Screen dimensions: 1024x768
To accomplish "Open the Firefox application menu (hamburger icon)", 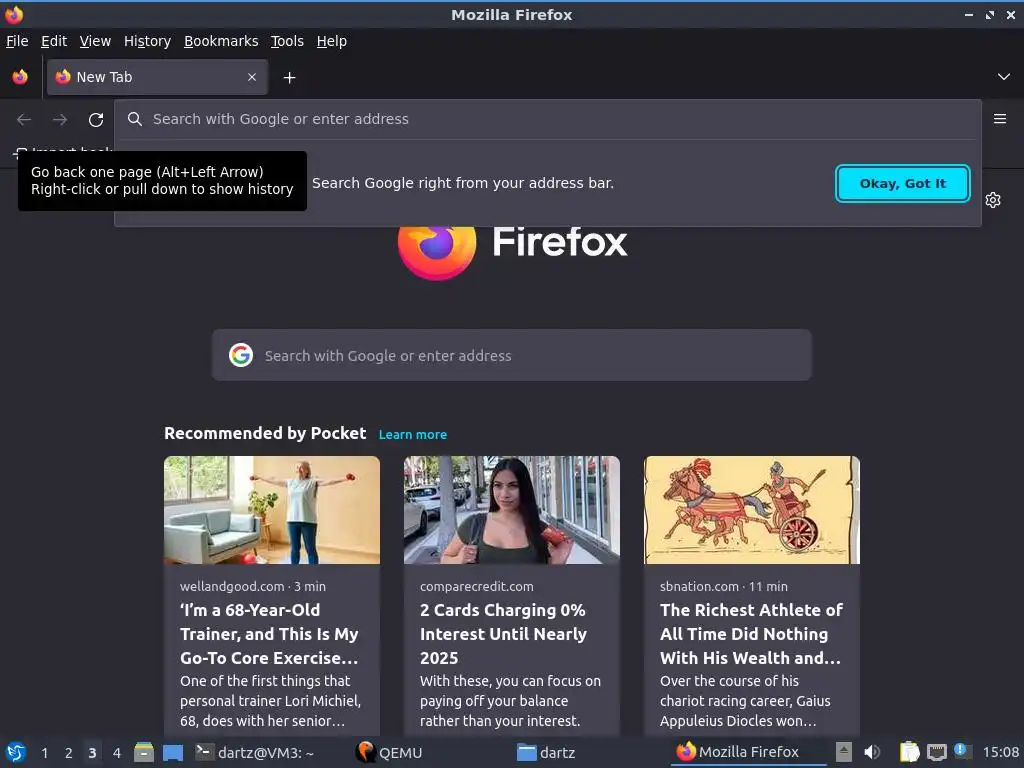I will click(x=999, y=119).
